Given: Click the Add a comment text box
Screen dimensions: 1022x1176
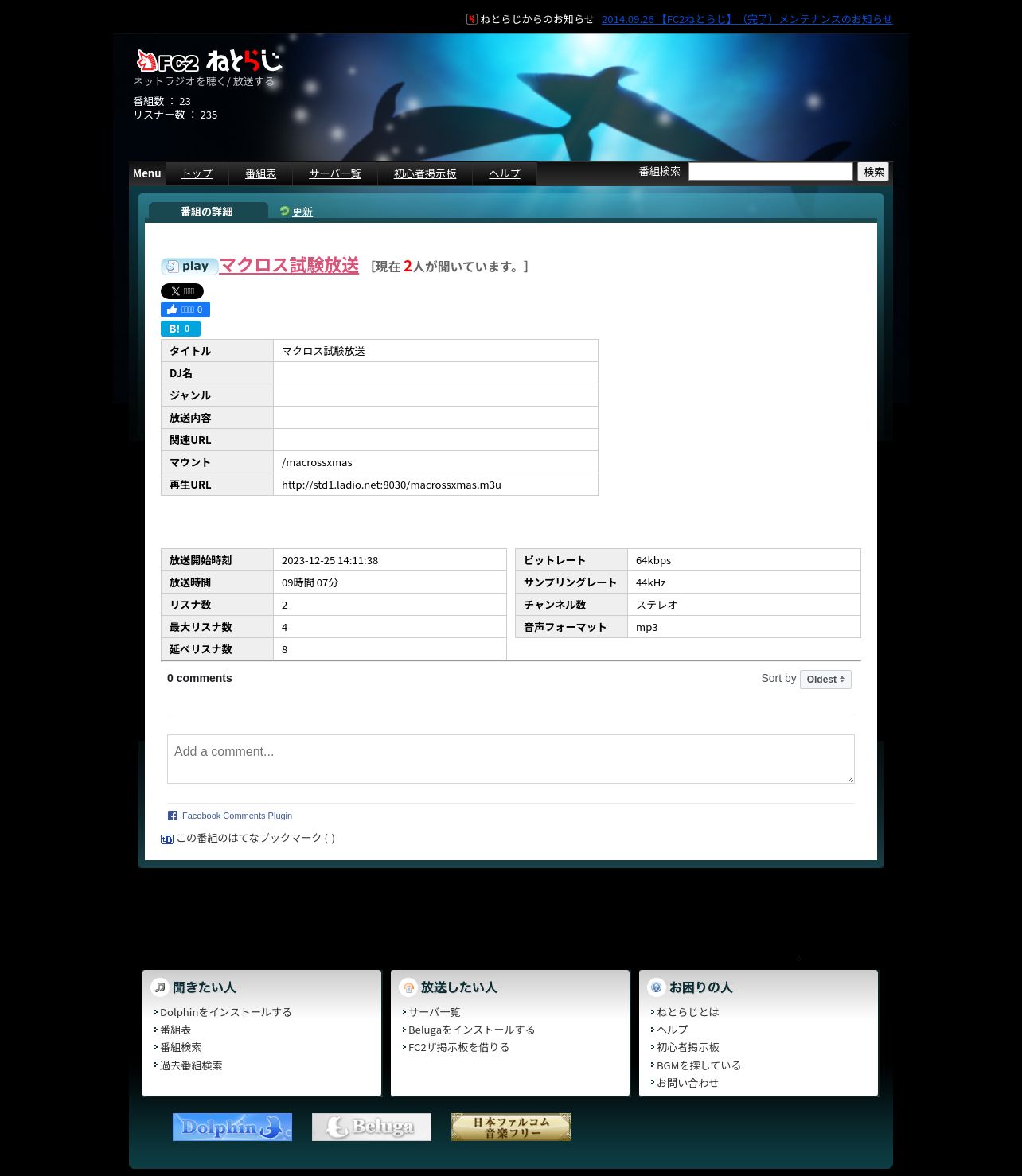Looking at the screenshot, I should click(511, 759).
